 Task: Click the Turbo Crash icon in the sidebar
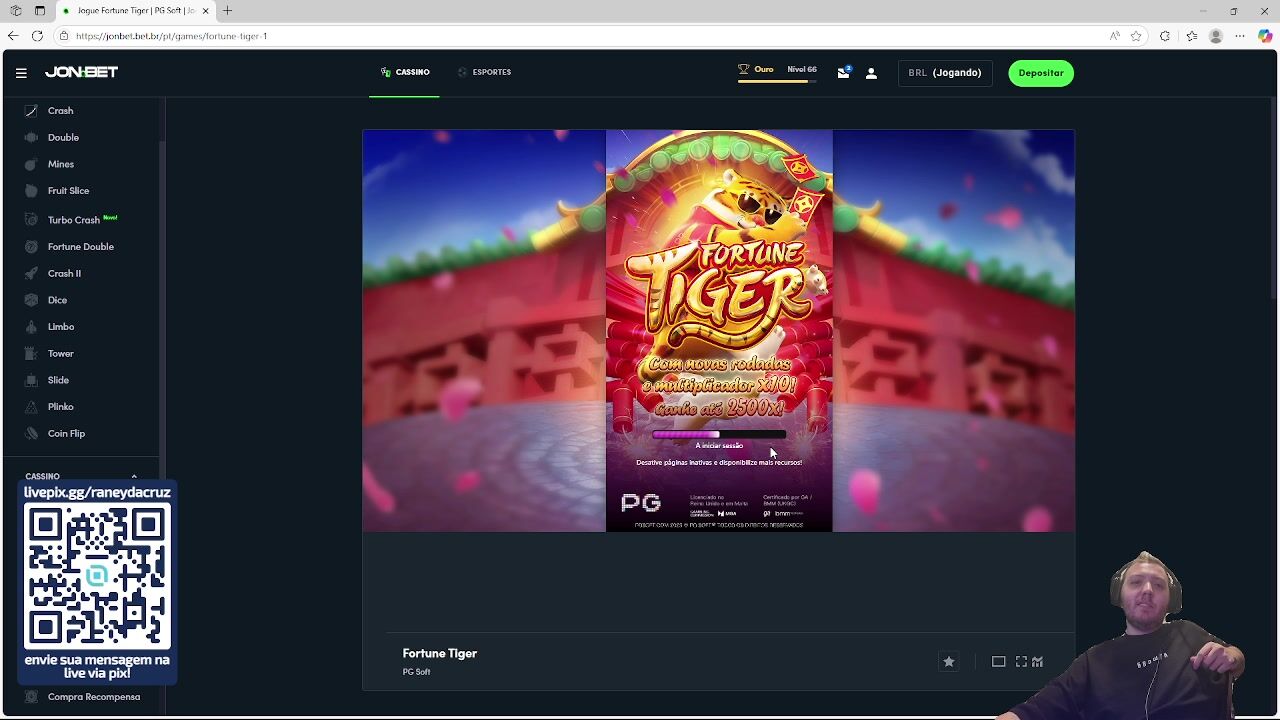pos(31,220)
